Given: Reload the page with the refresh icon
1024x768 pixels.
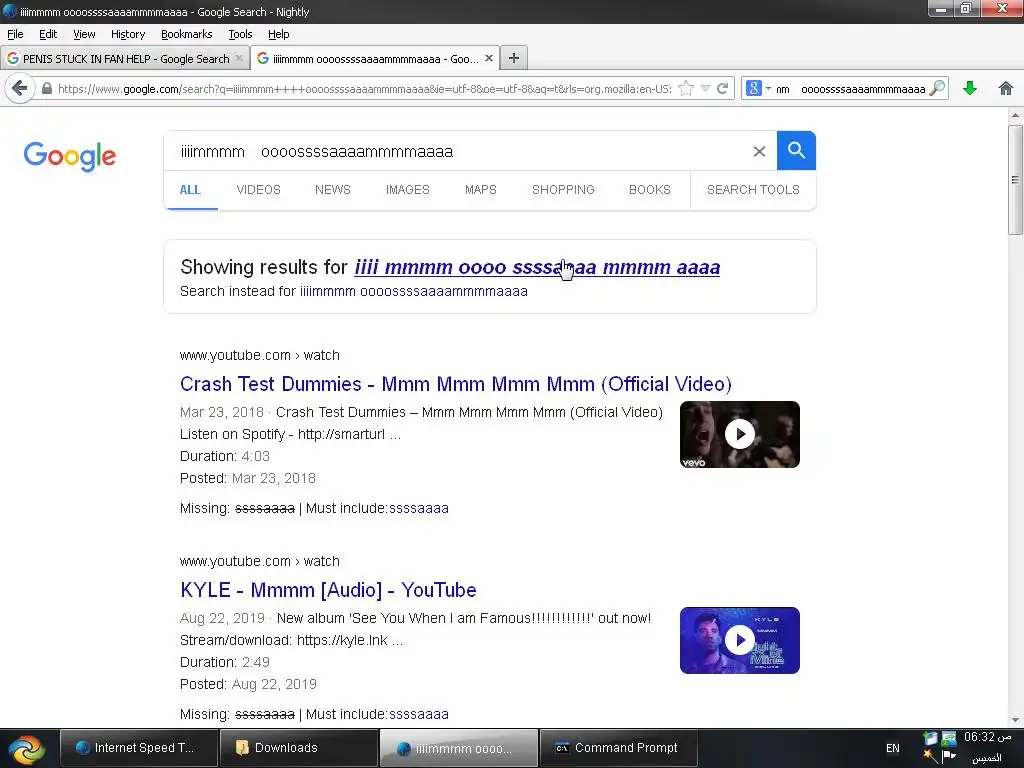Looking at the screenshot, I should click(x=722, y=88).
